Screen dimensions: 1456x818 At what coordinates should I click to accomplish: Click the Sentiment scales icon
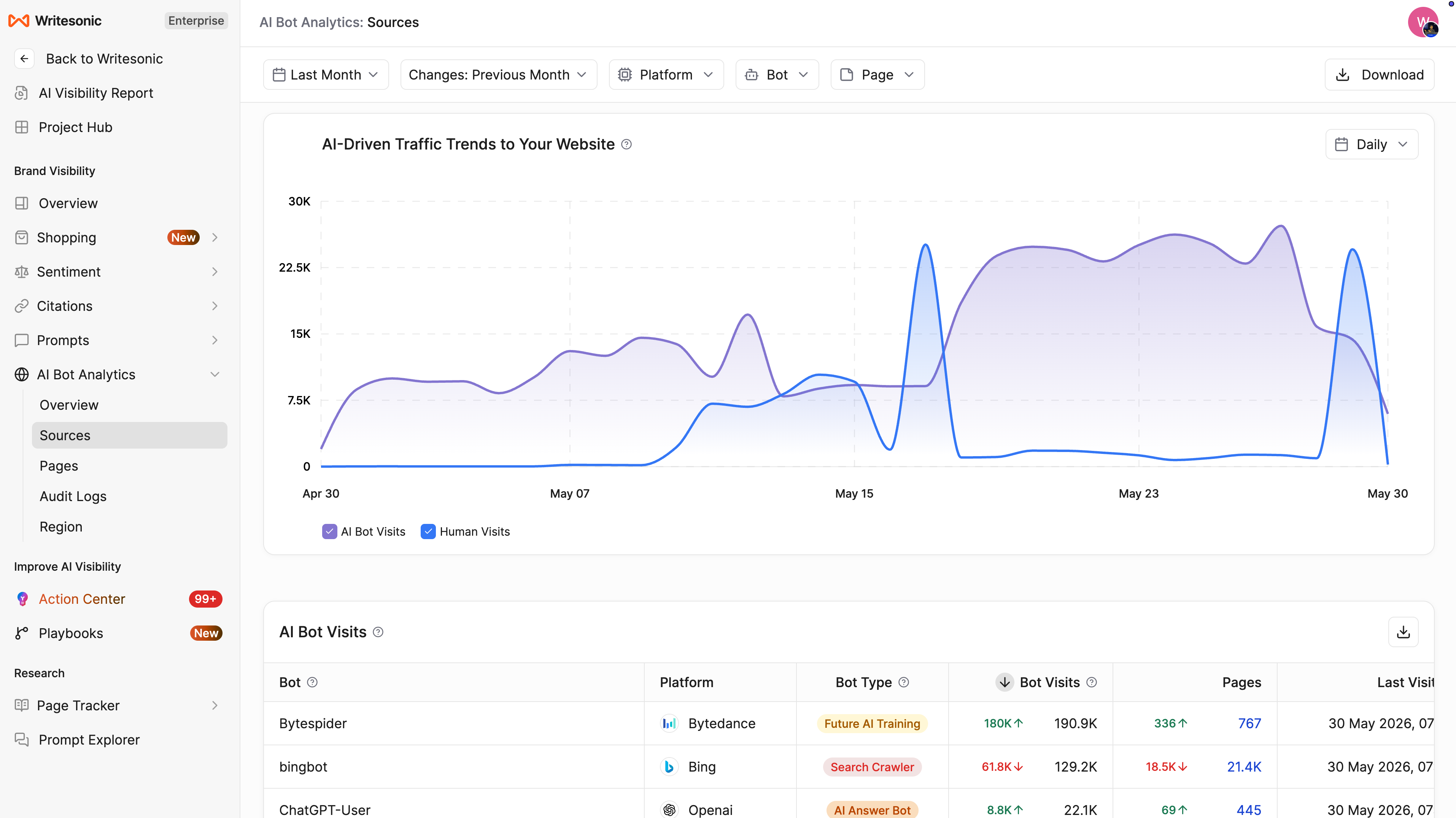(21, 272)
